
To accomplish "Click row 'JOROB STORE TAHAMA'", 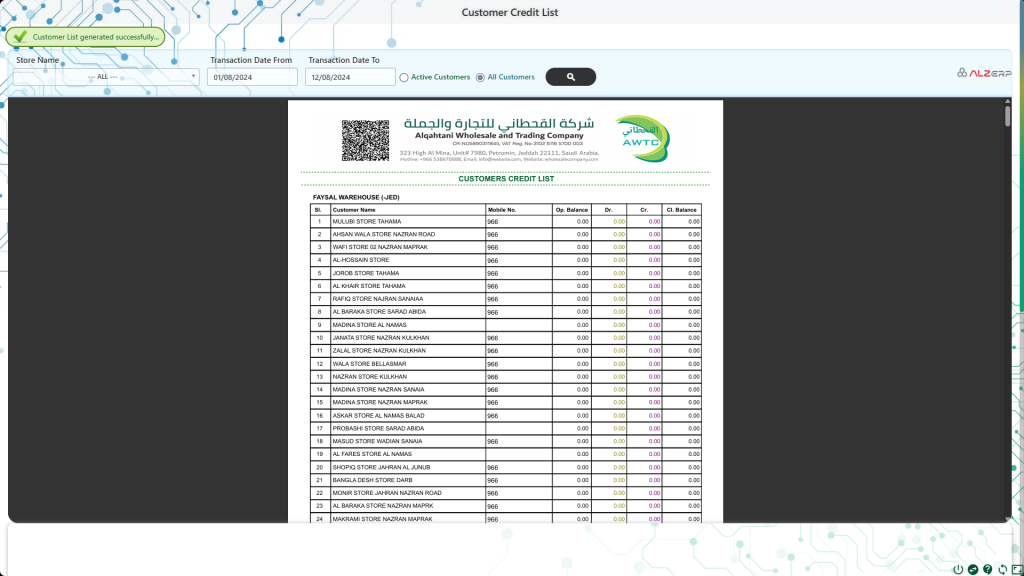I will pos(506,273).
